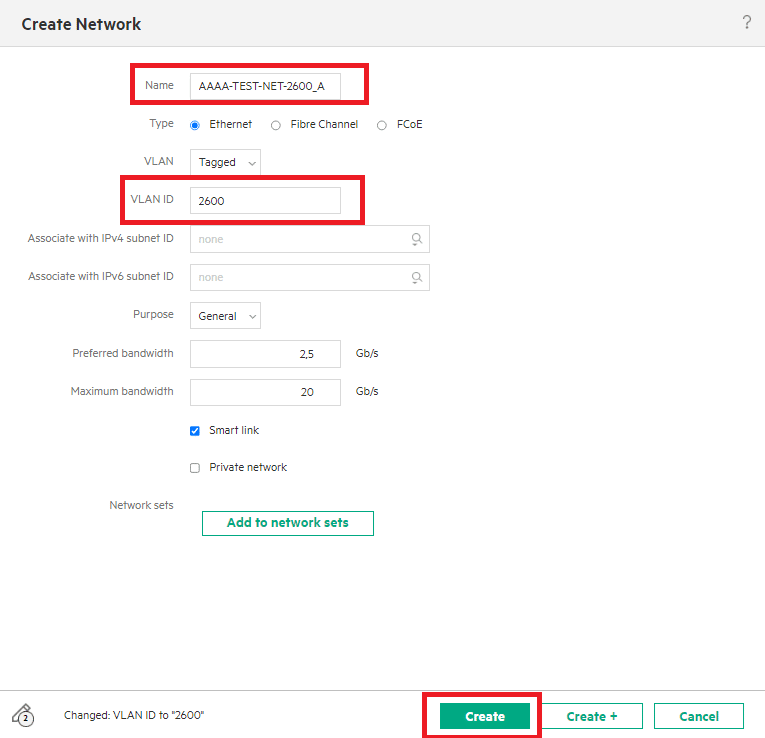Click Add to network sets button
This screenshot has width=765, height=738.
coord(288,523)
